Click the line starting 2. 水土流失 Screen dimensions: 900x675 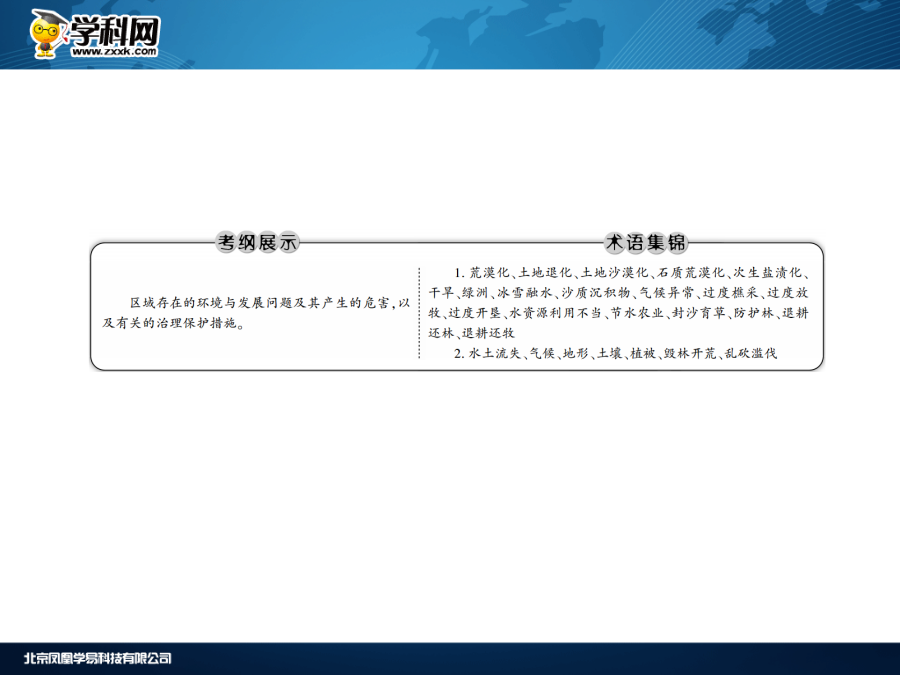coord(615,354)
